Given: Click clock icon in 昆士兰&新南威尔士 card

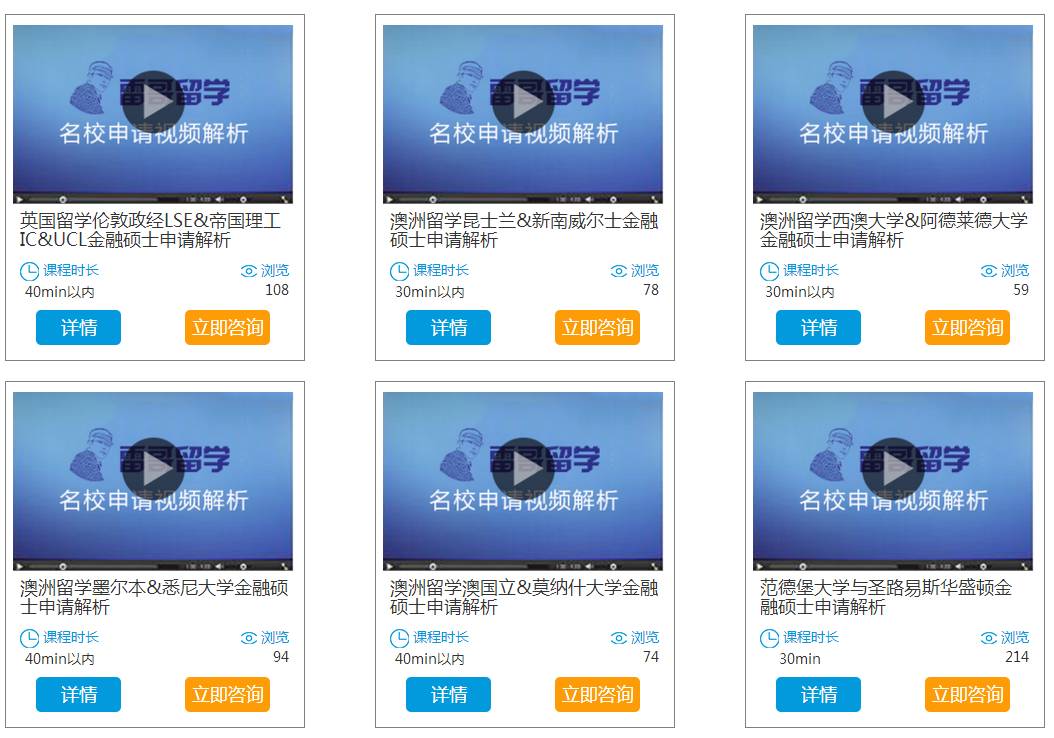Looking at the screenshot, I should pos(399,272).
